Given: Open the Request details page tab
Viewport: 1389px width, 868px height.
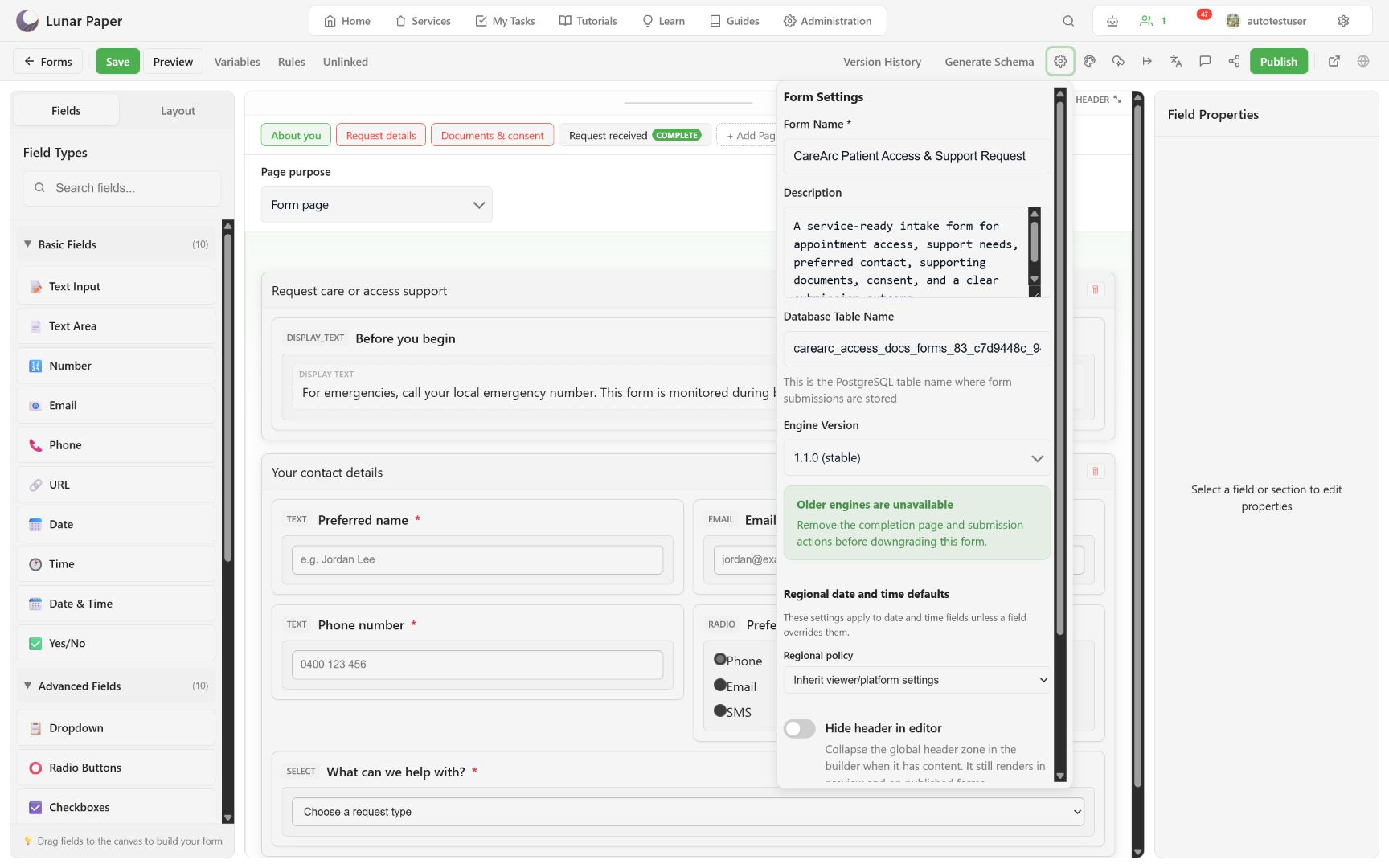Looking at the screenshot, I should tap(381, 135).
